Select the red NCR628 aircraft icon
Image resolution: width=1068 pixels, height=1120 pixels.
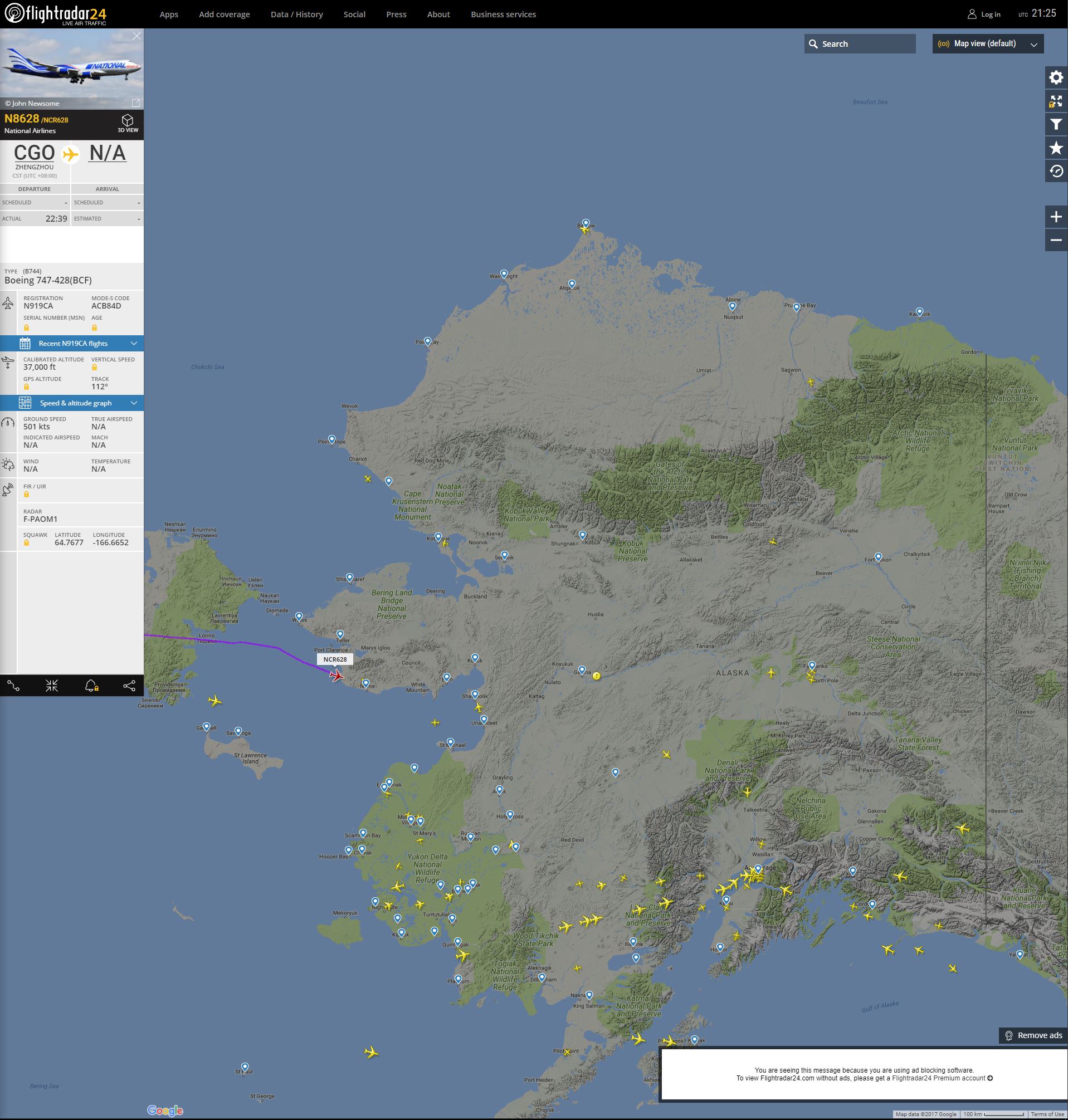(337, 676)
